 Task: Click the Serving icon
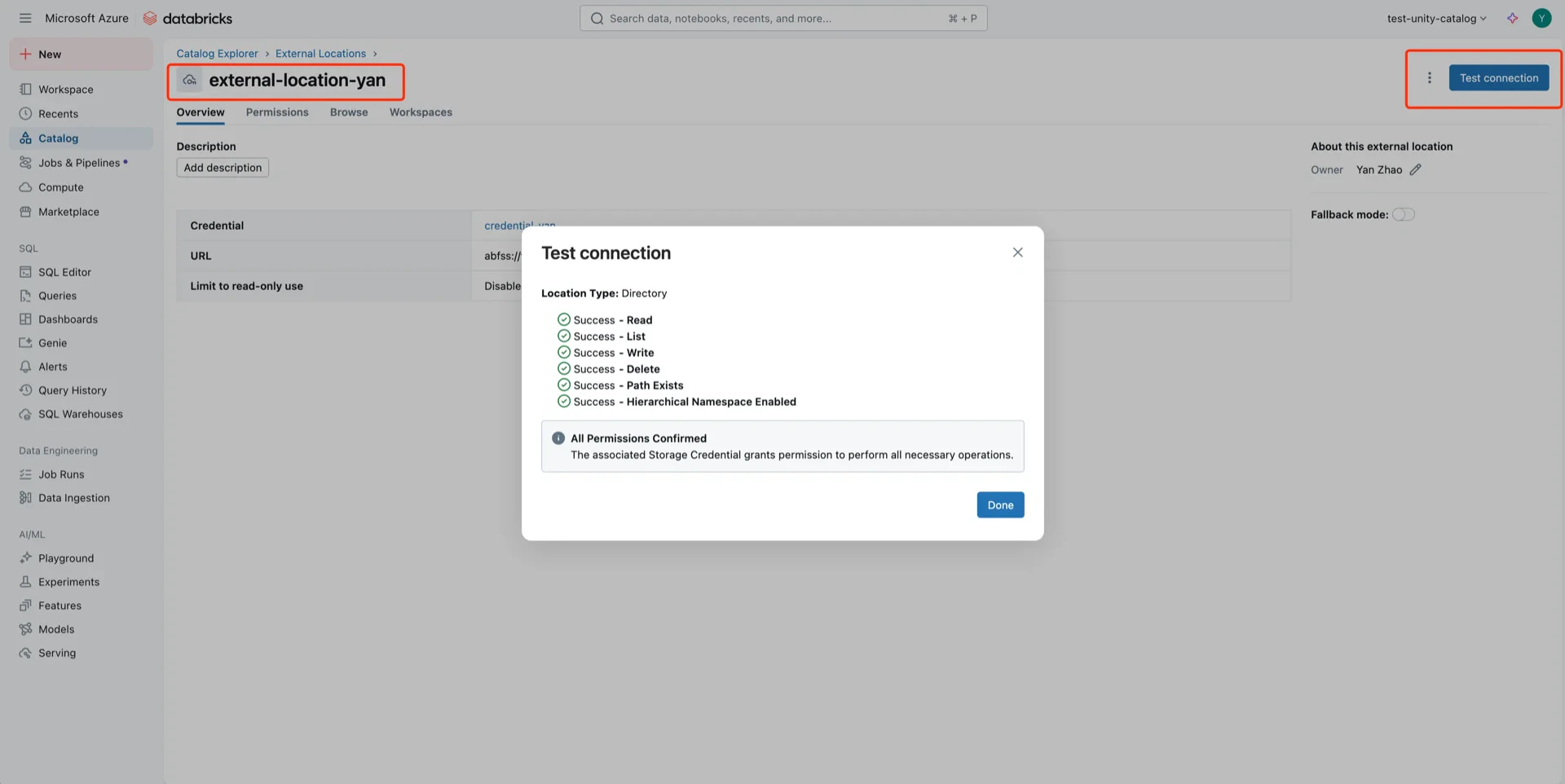pos(25,653)
